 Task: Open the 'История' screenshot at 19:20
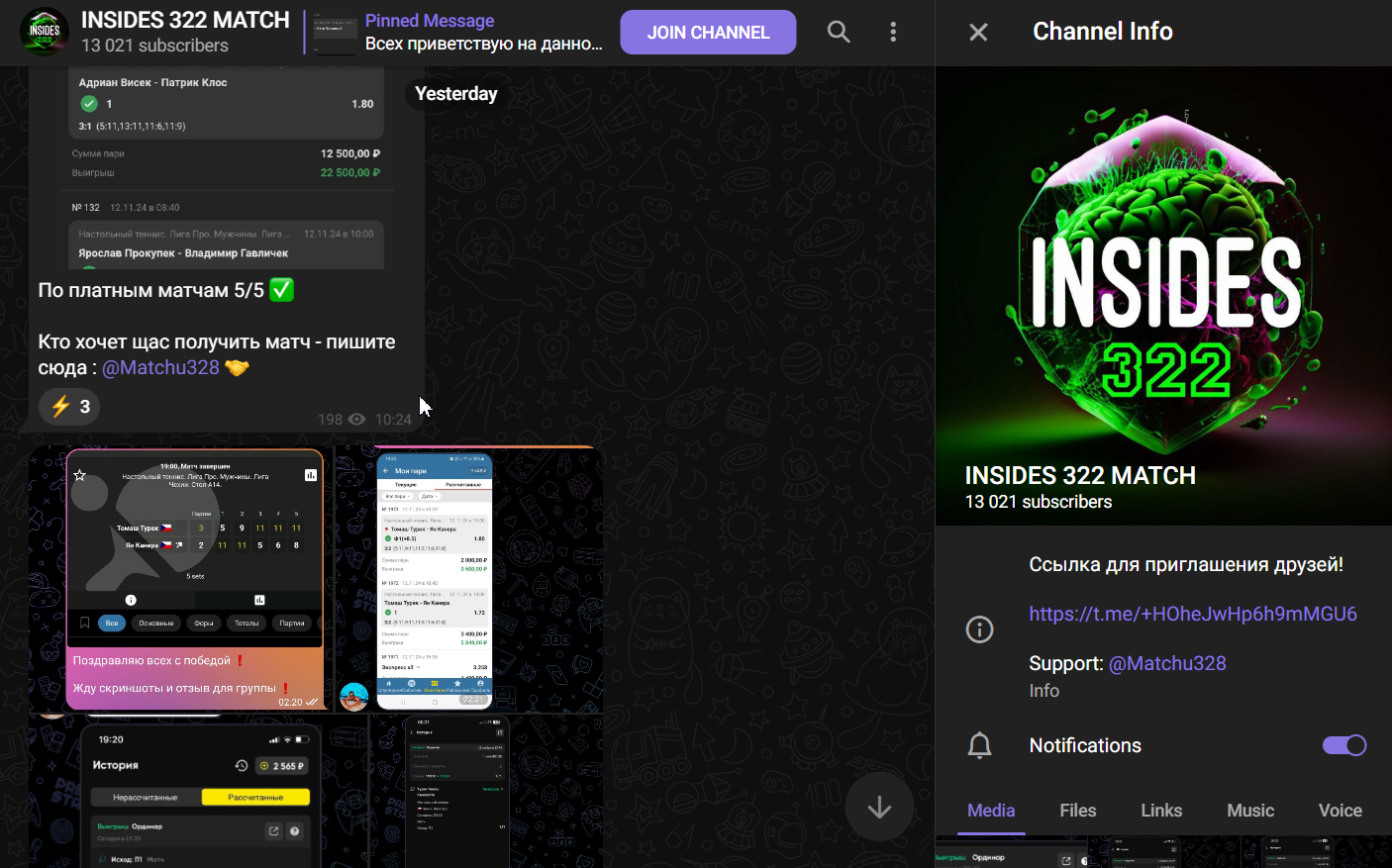point(198,792)
